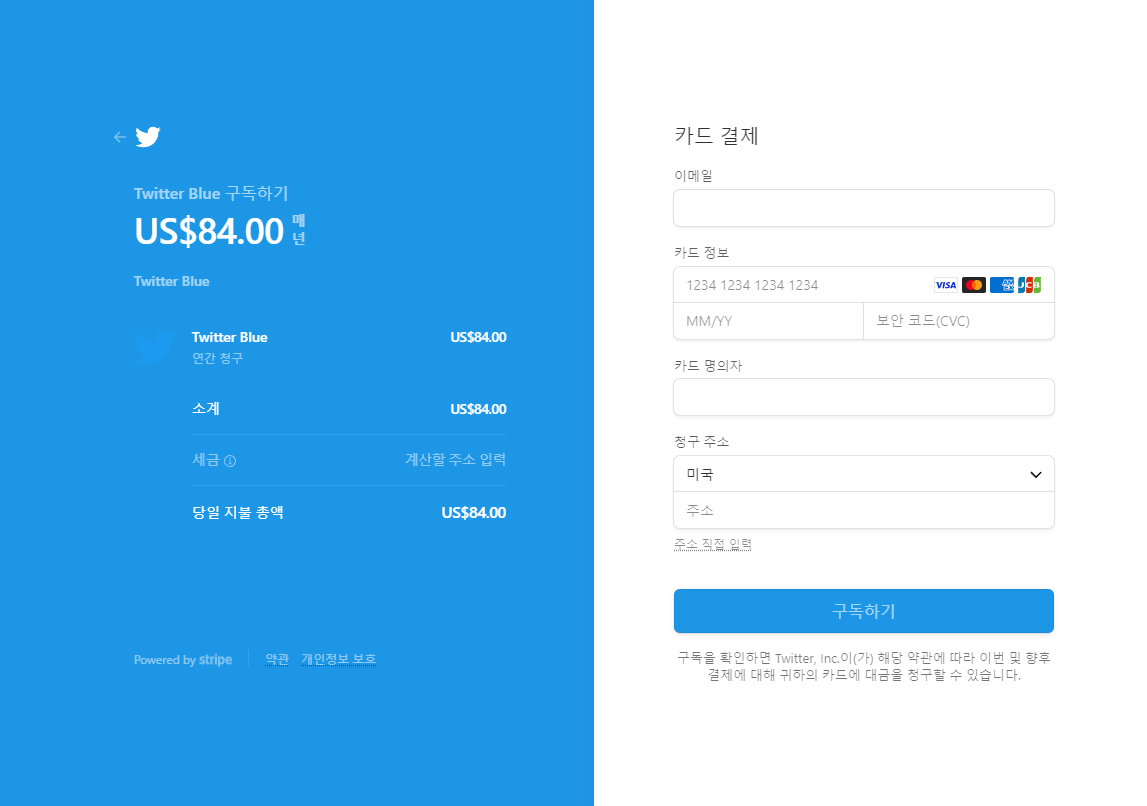Click the 세금 tax label
The image size is (1147, 806).
pyautogui.click(x=206, y=460)
